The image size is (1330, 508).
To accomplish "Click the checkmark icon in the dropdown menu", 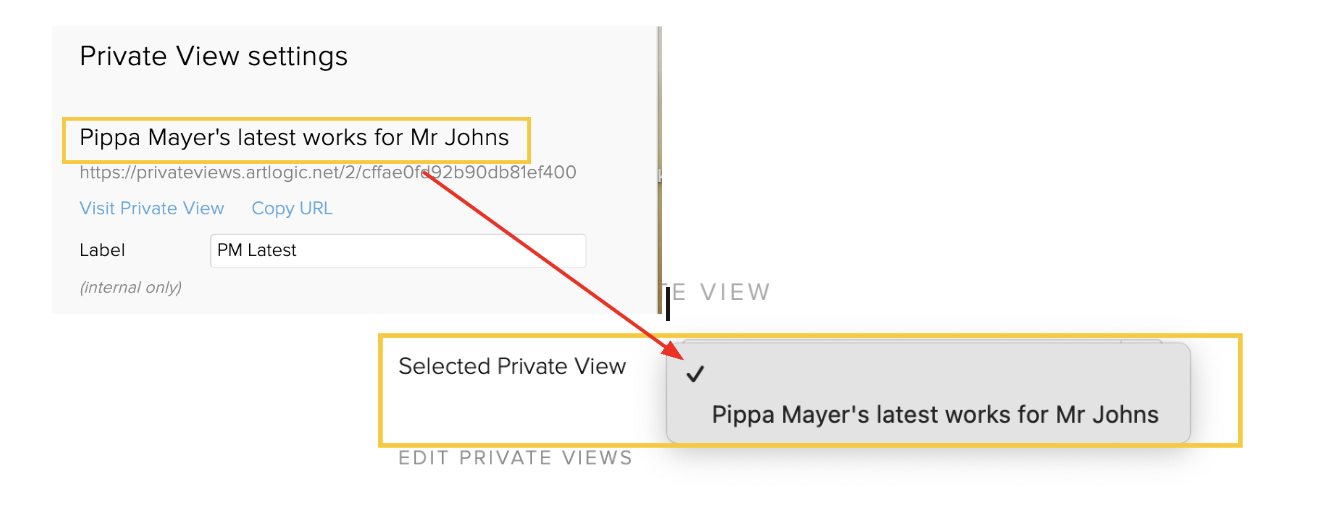I will coord(697,374).
